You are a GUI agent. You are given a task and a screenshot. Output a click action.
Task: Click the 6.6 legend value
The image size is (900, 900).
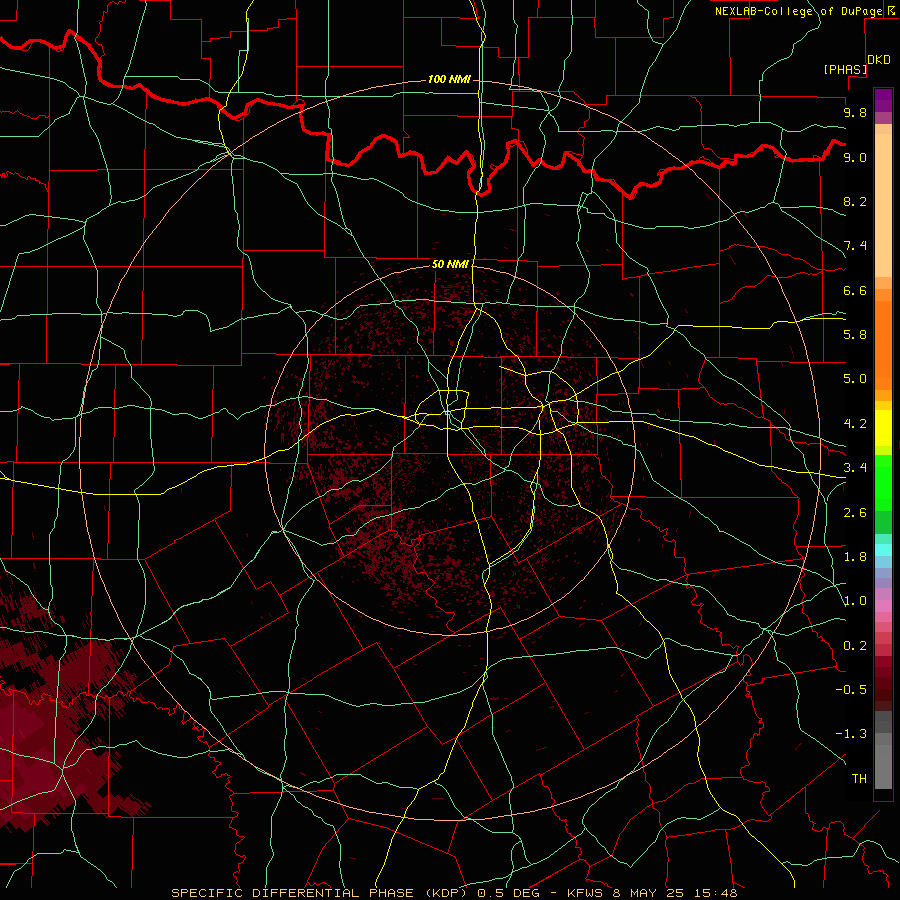click(855, 290)
